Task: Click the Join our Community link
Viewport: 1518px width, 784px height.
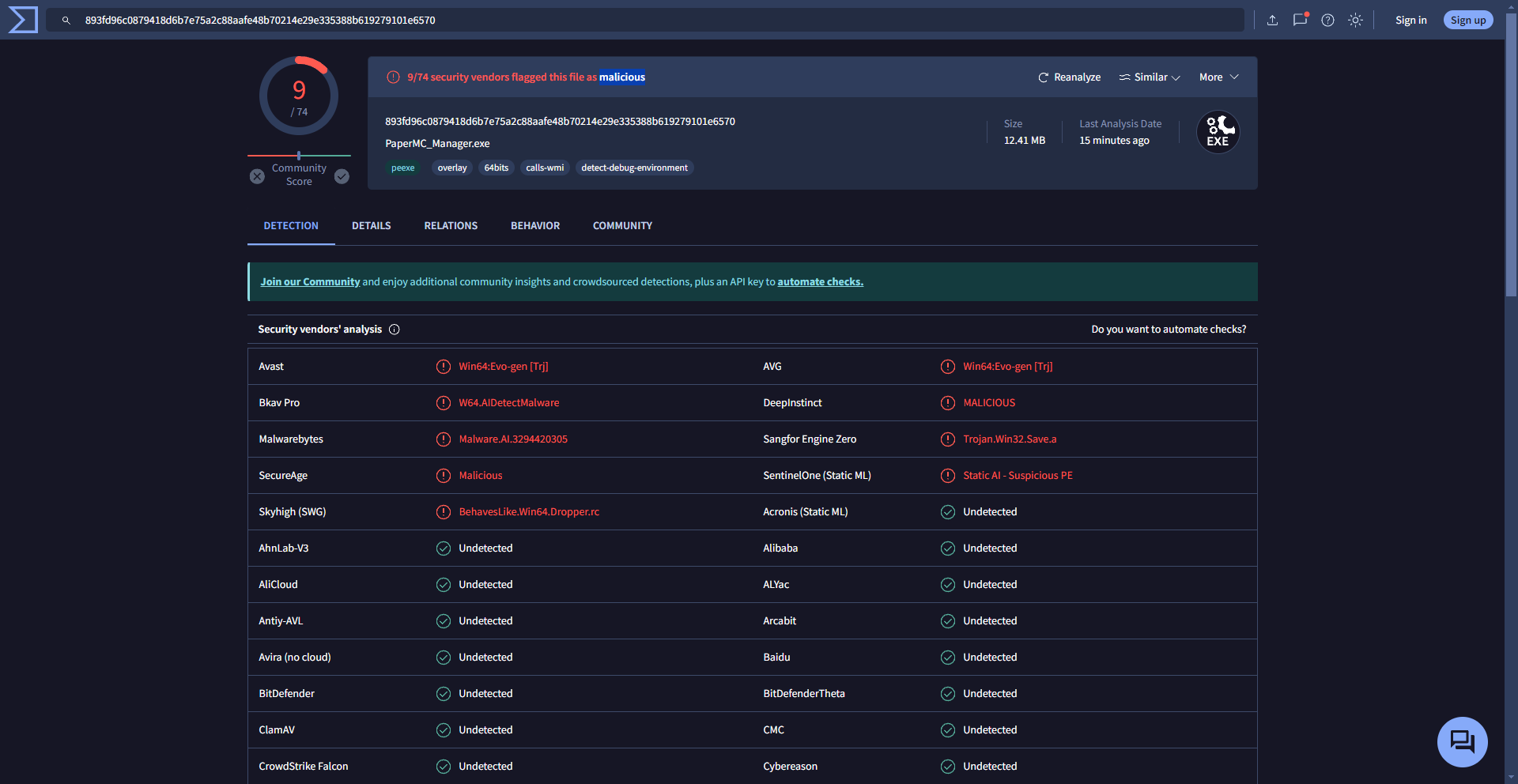Action: 310,282
